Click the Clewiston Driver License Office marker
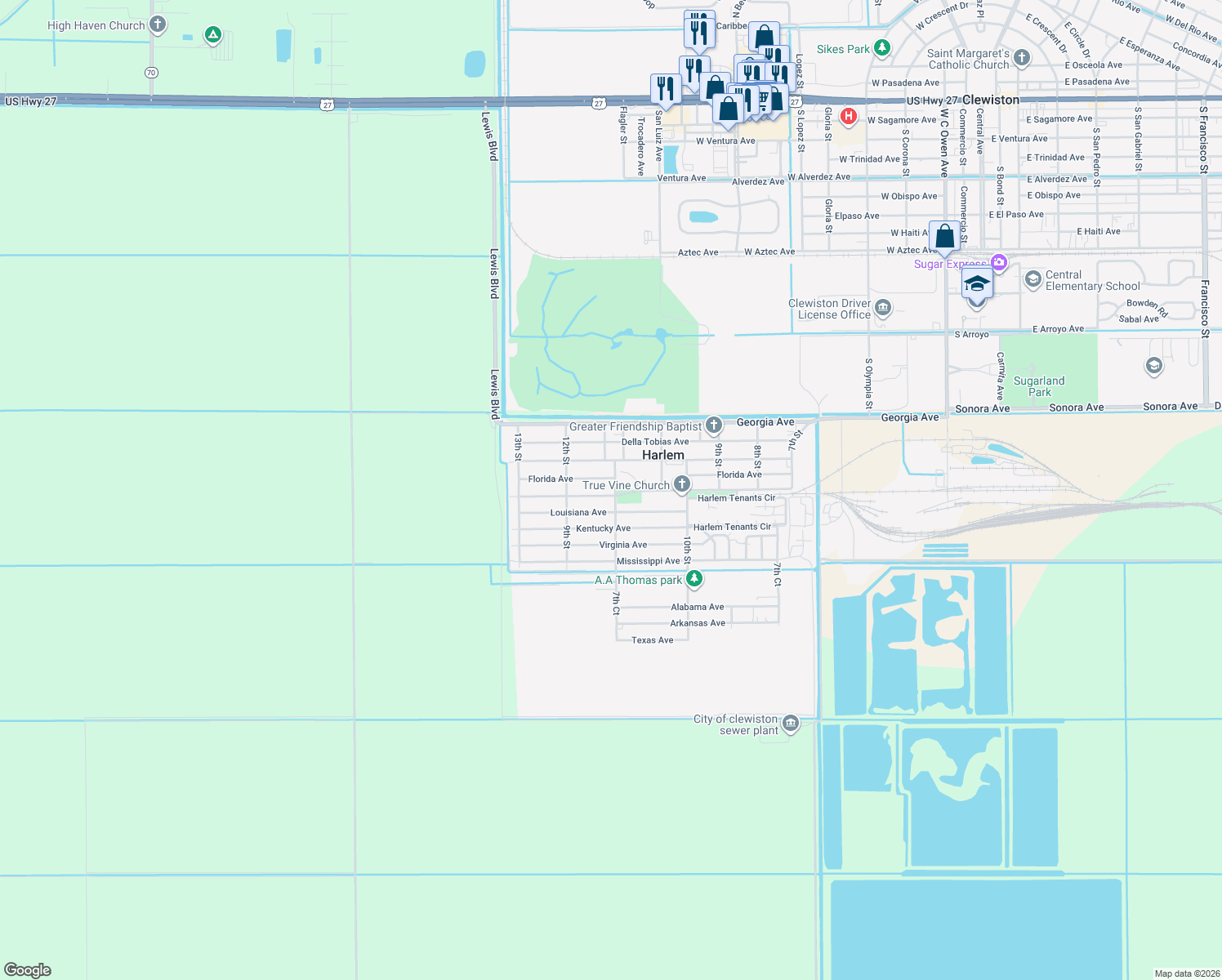The height and width of the screenshot is (980, 1222). coord(882,308)
